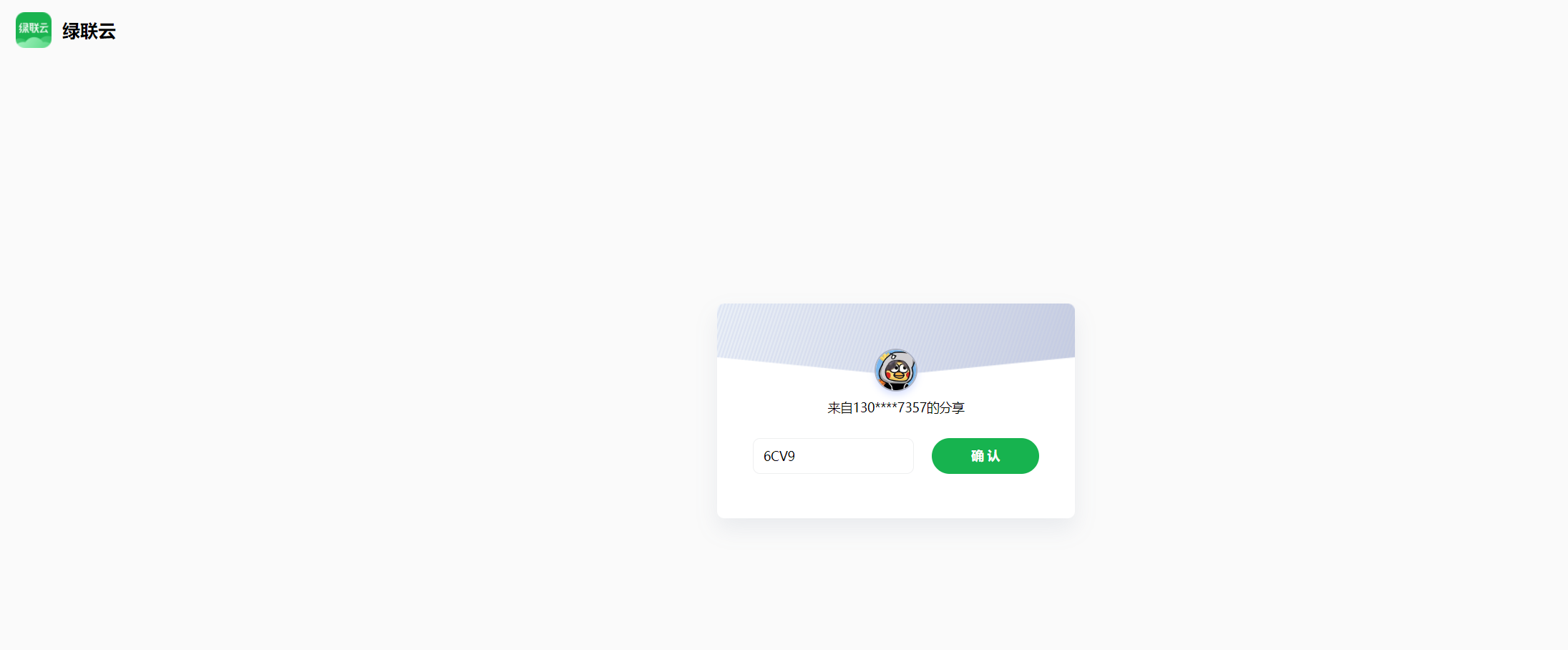The image size is (1568, 650).
Task: Click the 分享 word in the caption
Action: [952, 407]
